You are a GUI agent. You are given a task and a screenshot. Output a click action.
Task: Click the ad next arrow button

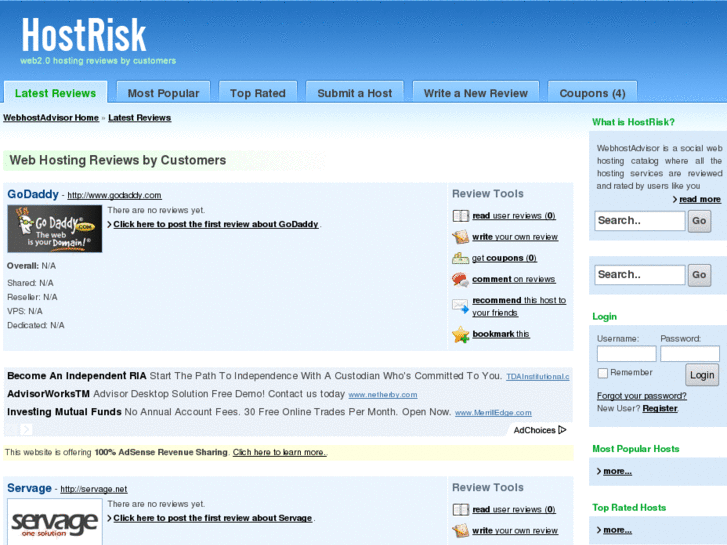[26, 430]
